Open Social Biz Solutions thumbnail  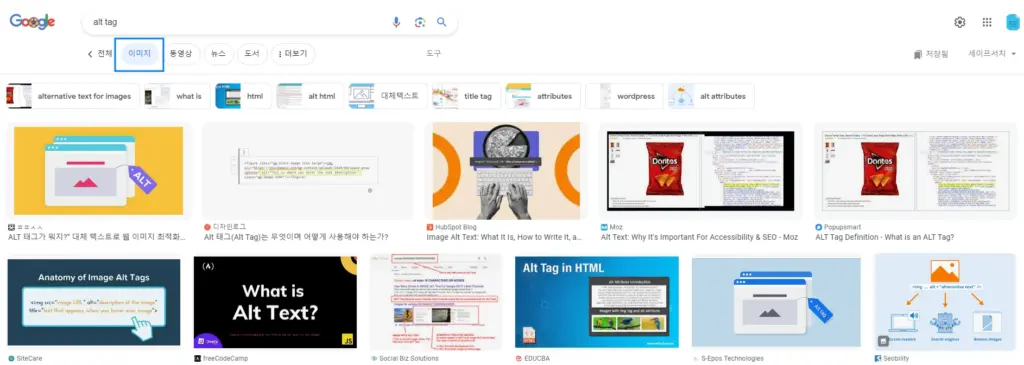tap(436, 302)
